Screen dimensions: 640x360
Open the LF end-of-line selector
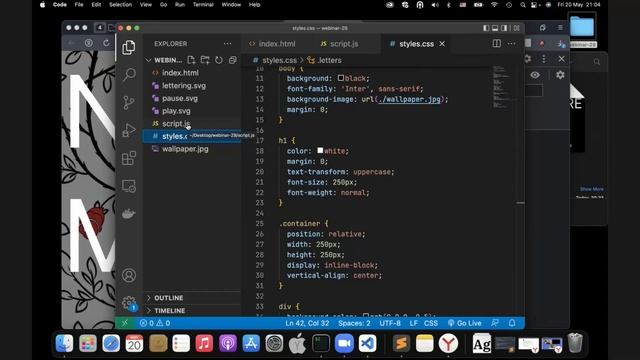coord(413,323)
